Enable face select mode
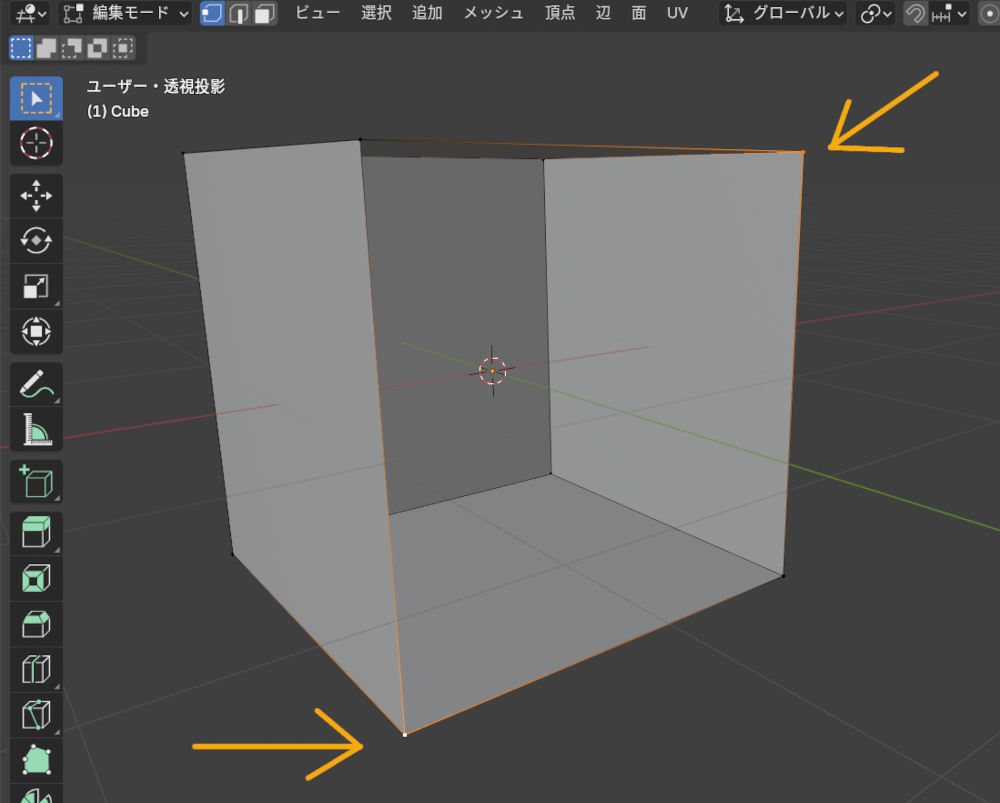The height and width of the screenshot is (803, 1000). pos(266,14)
